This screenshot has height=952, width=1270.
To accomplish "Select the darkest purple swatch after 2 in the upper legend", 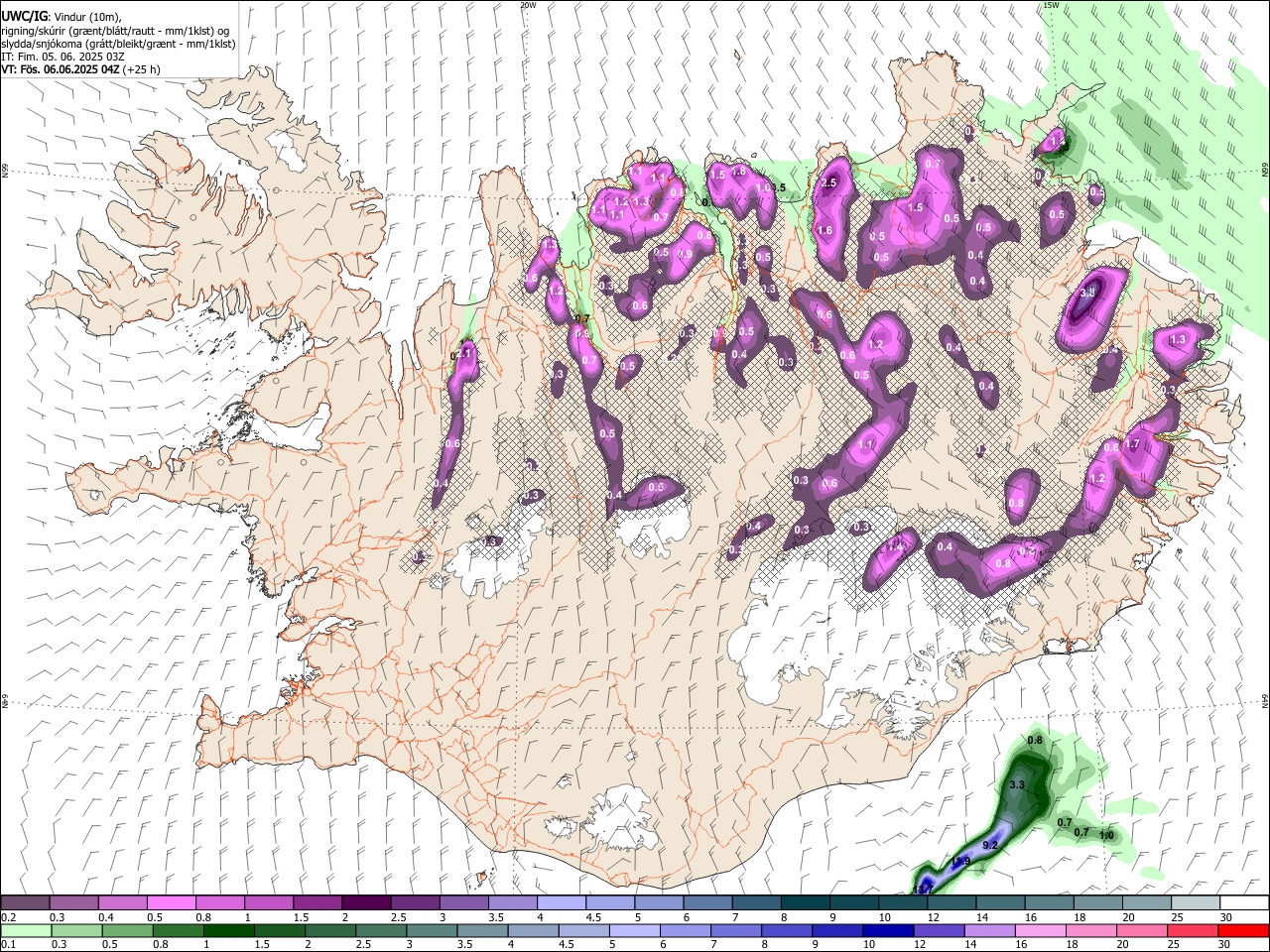I will [366, 903].
